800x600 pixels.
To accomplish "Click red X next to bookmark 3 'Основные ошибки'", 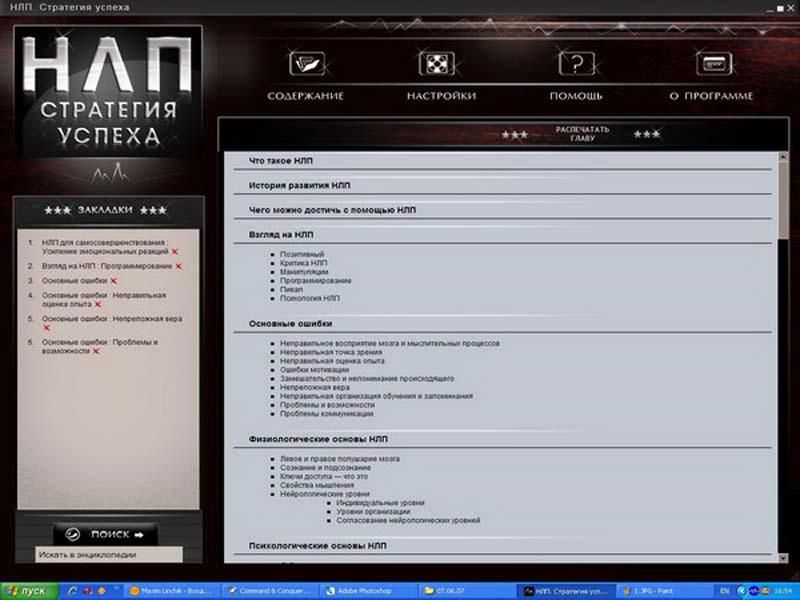I will pos(113,281).
